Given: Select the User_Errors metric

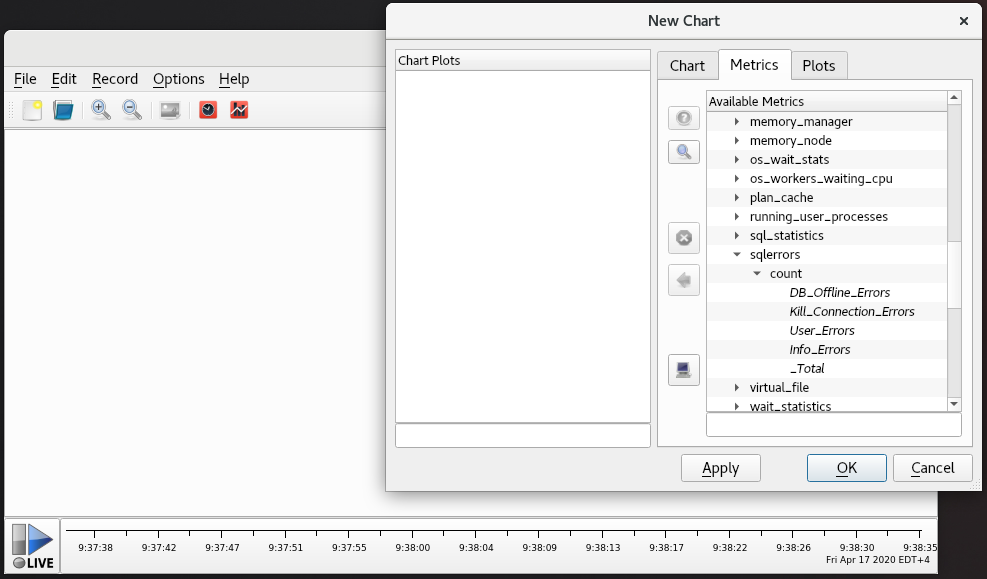Looking at the screenshot, I should (x=822, y=331).
